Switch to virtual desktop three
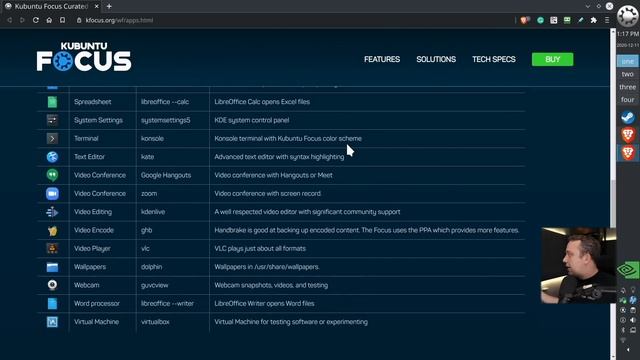Screen dimensions: 640x360 628,87
